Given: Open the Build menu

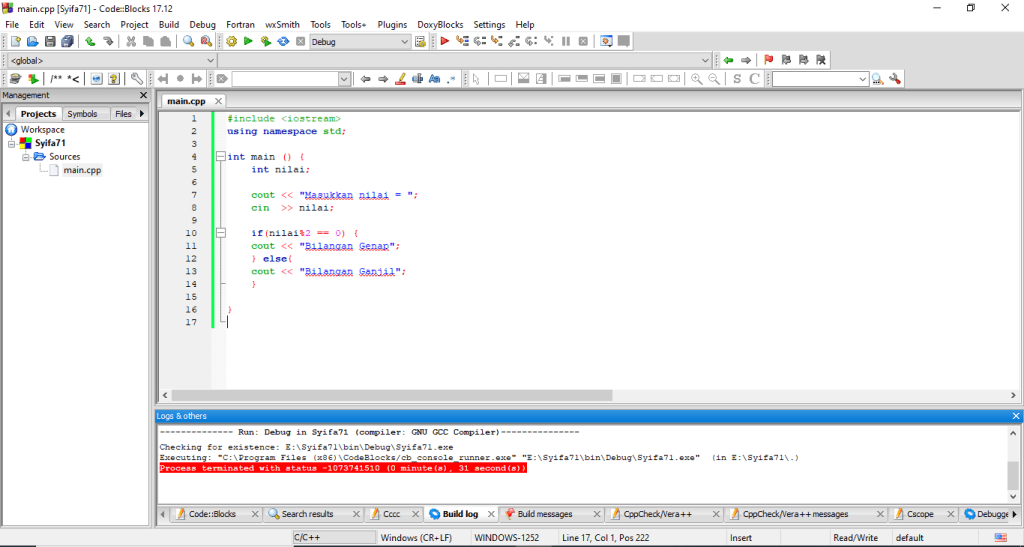Looking at the screenshot, I should [x=169, y=24].
